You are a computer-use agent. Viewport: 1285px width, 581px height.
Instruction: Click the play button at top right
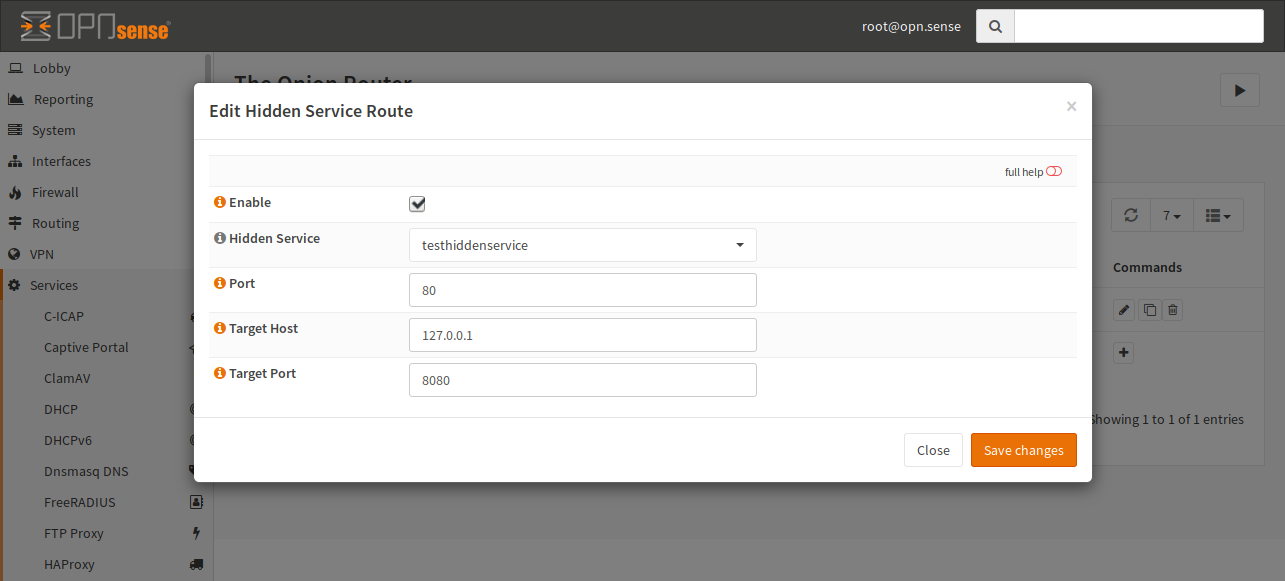pos(1239,90)
